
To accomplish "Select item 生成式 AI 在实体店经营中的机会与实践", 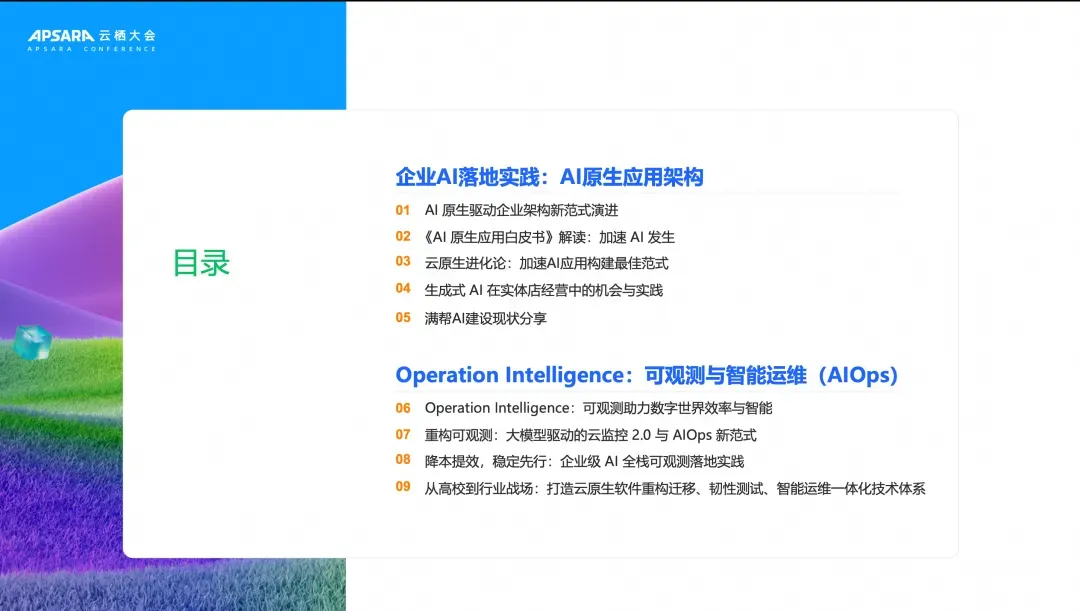I will pyautogui.click(x=543, y=290).
